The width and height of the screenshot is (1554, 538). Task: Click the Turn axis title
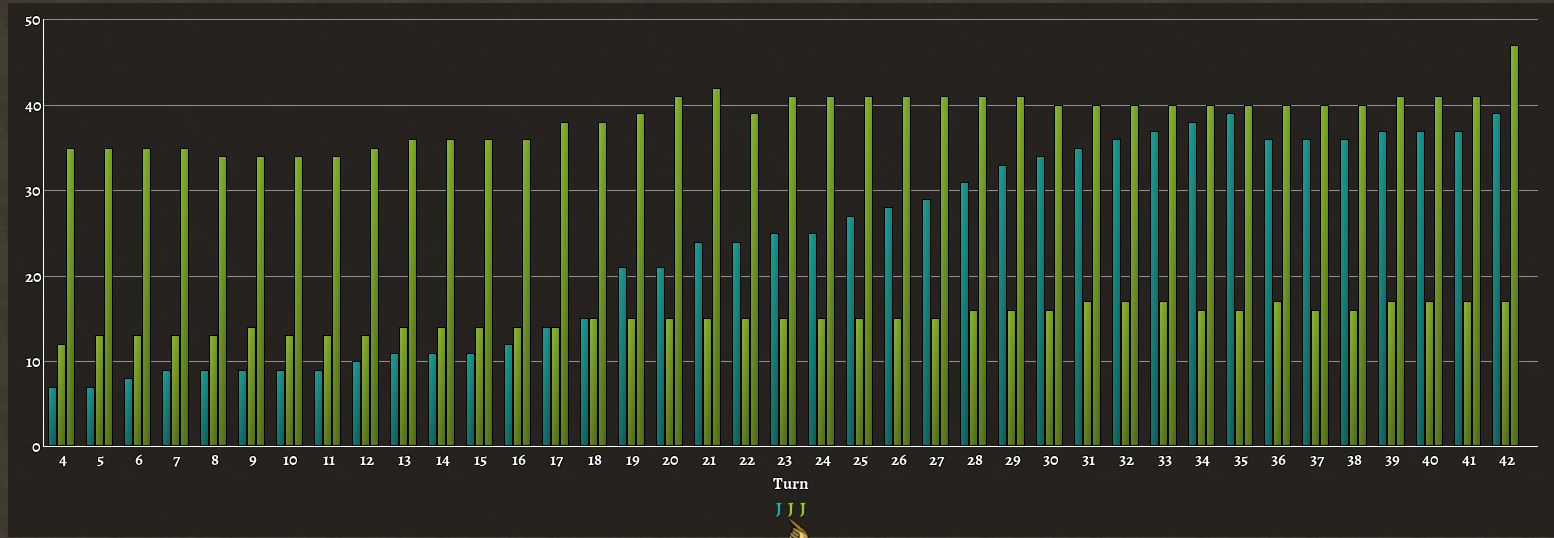790,484
